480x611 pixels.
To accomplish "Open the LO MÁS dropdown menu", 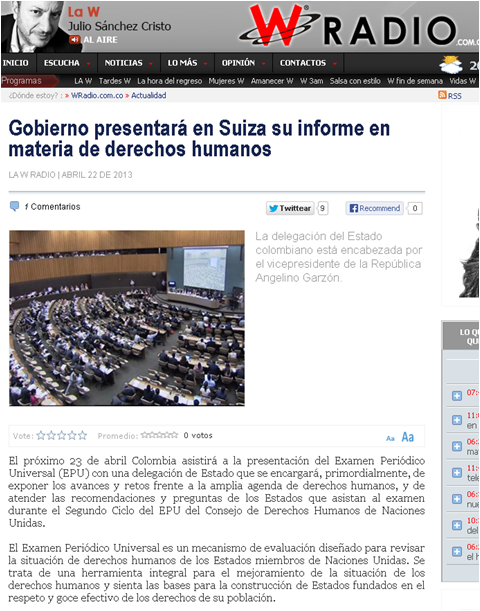I will coord(187,63).
